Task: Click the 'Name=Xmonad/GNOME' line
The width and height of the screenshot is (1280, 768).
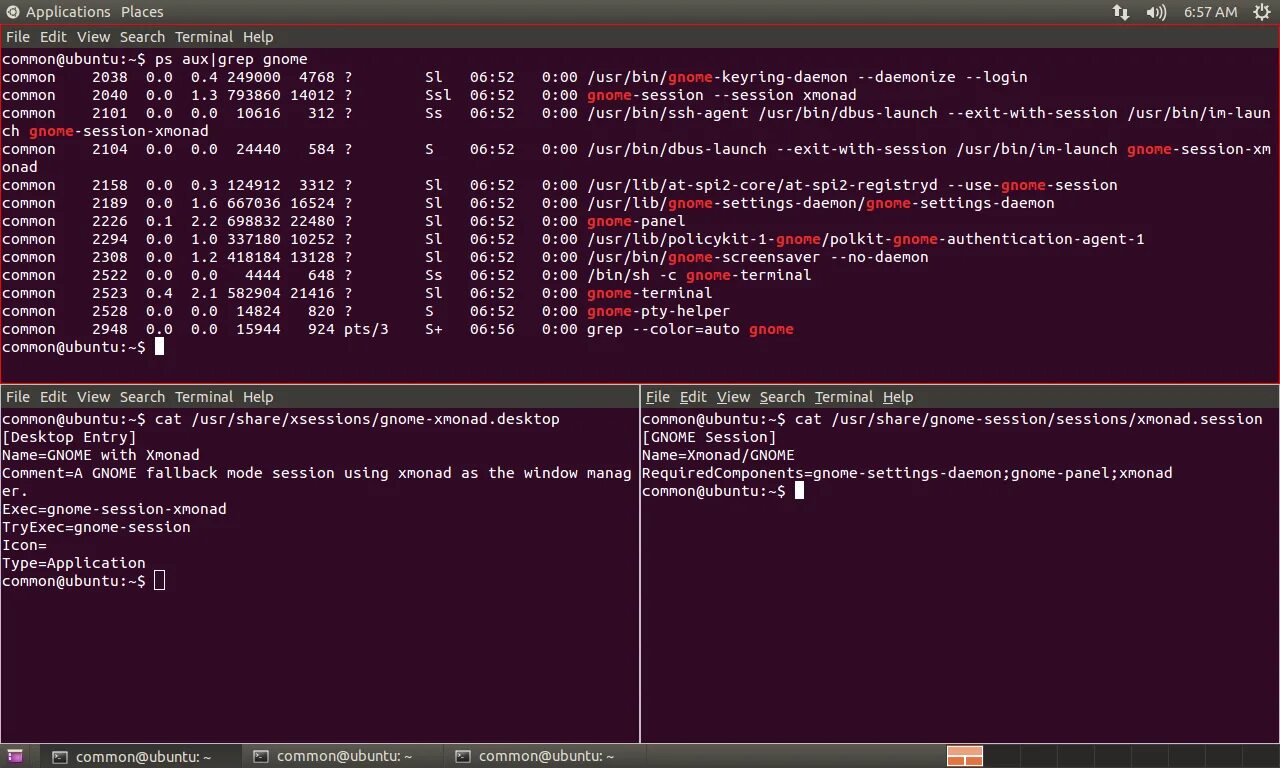Action: click(x=718, y=455)
